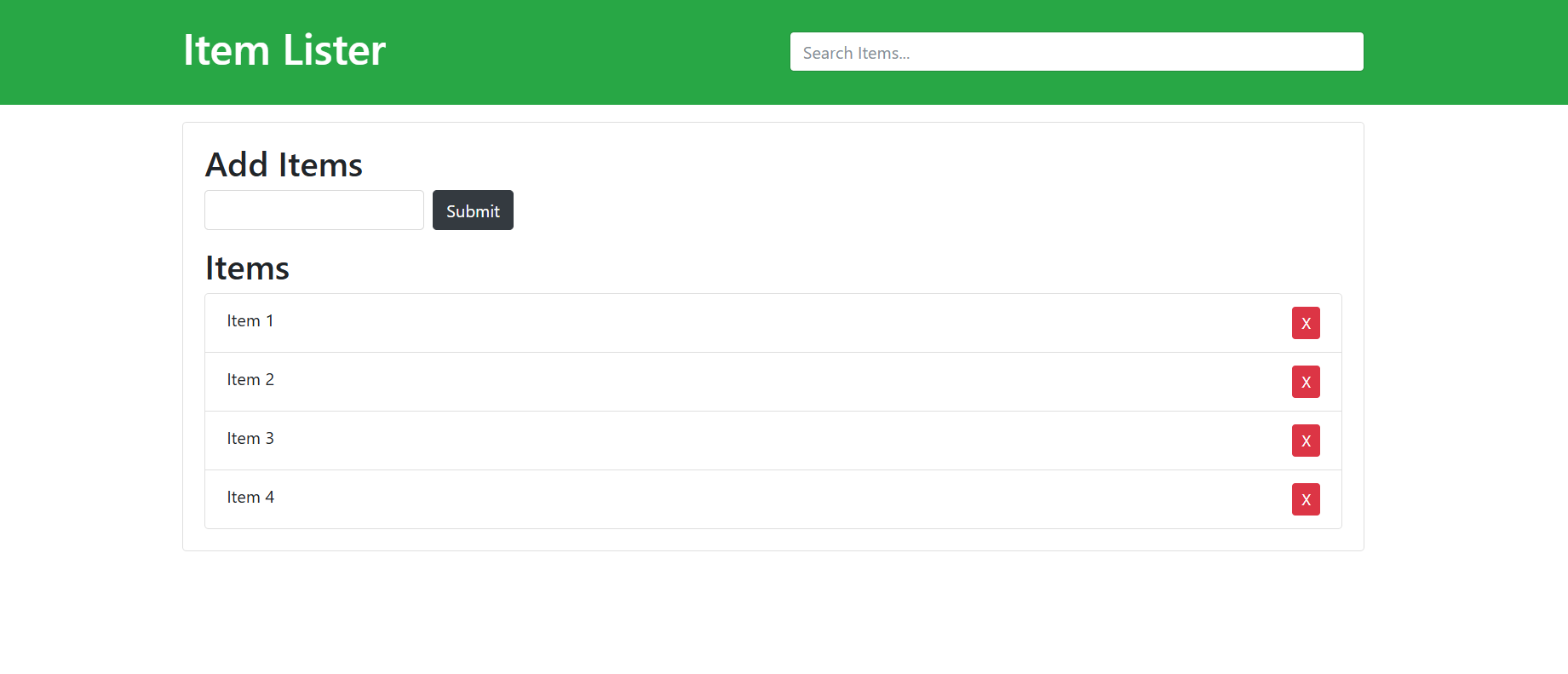Focus the Add Items text input
Screen dimensions: 1568x674
314,210
